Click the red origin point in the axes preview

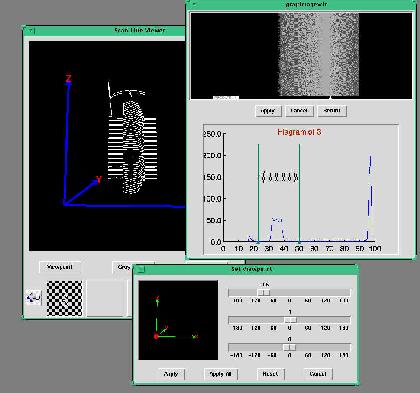156,336
